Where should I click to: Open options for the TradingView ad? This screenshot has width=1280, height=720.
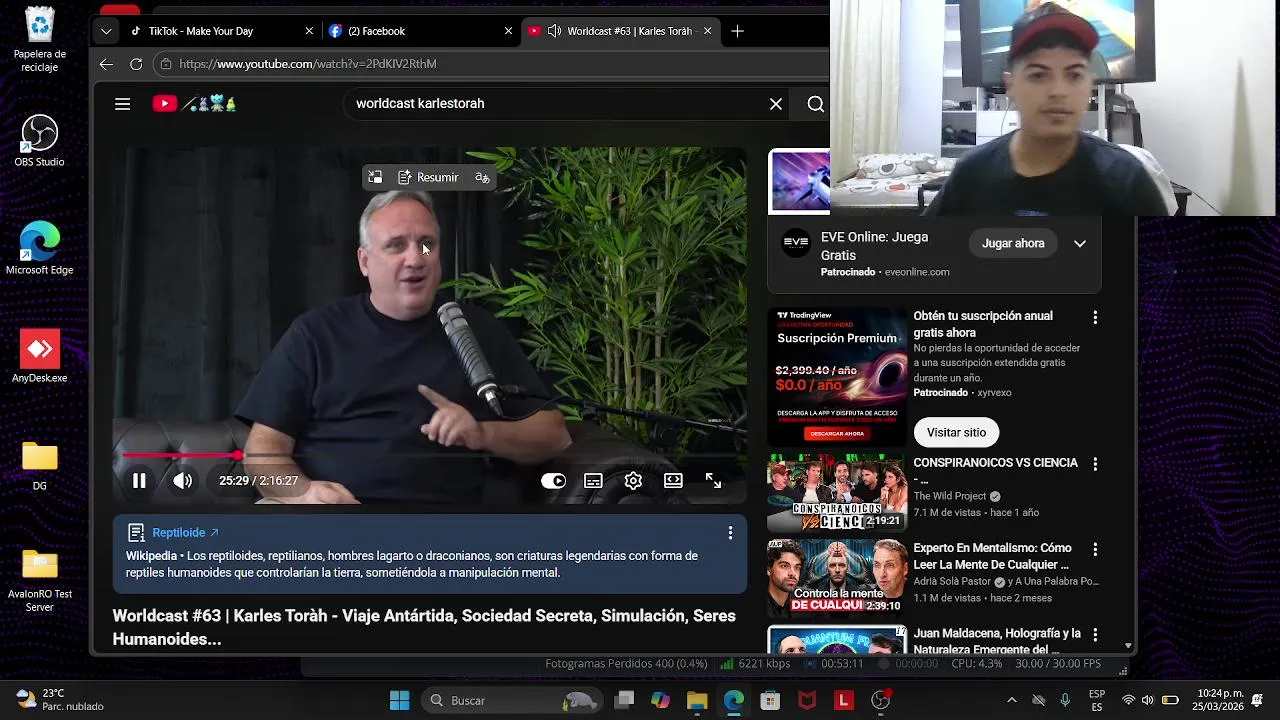point(1095,317)
